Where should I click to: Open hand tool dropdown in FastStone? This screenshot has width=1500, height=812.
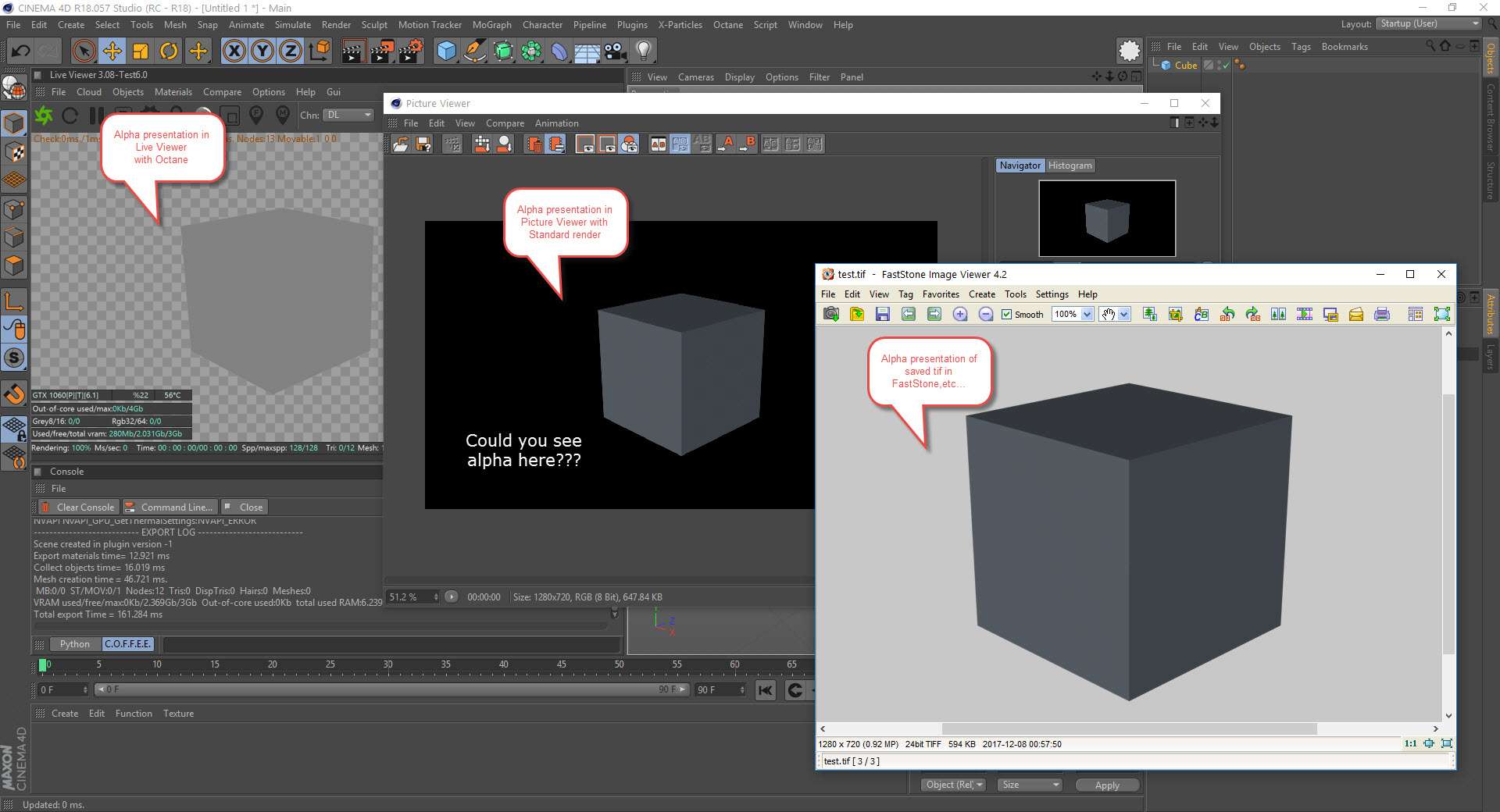(1124, 315)
